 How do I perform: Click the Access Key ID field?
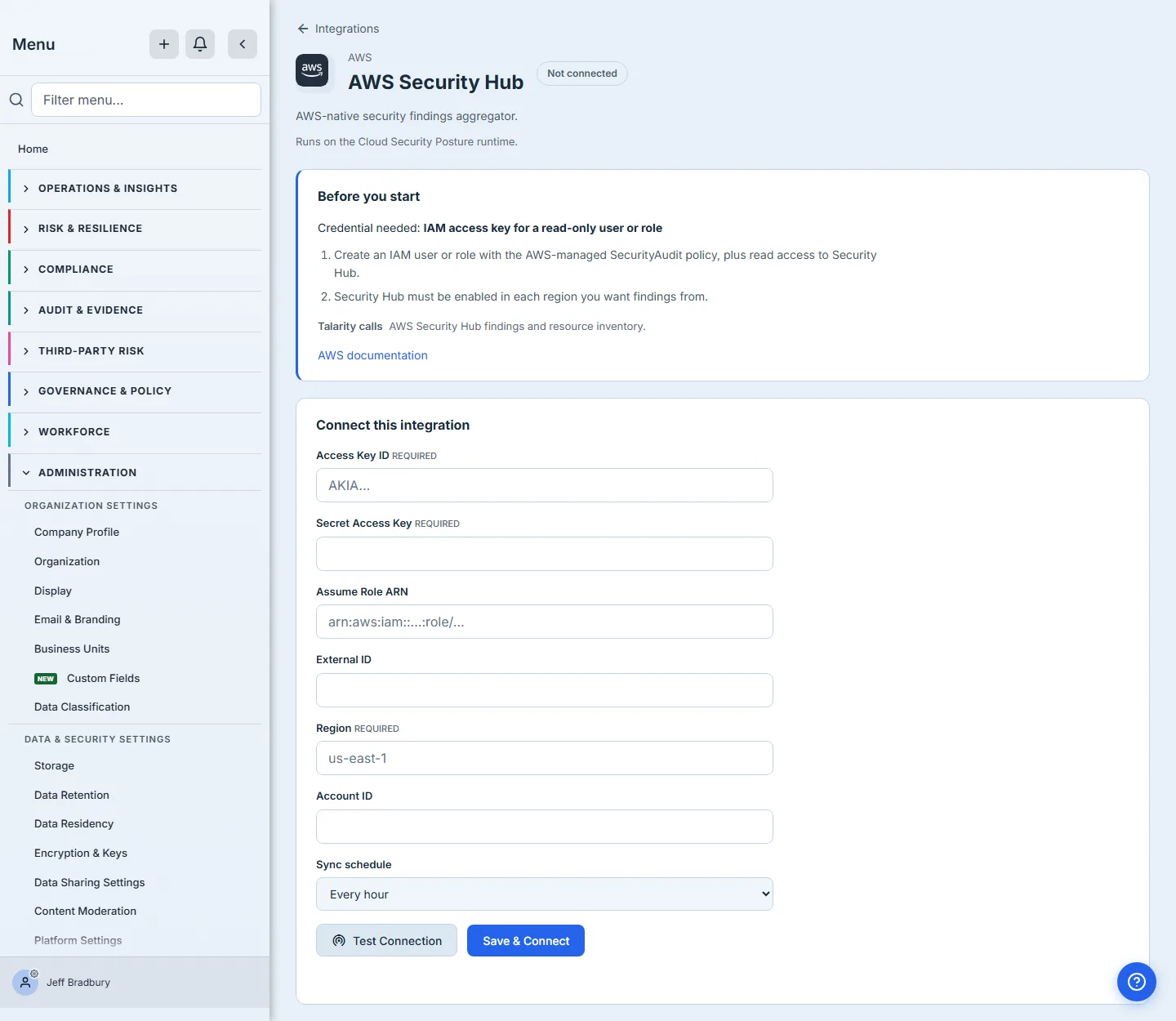point(545,485)
